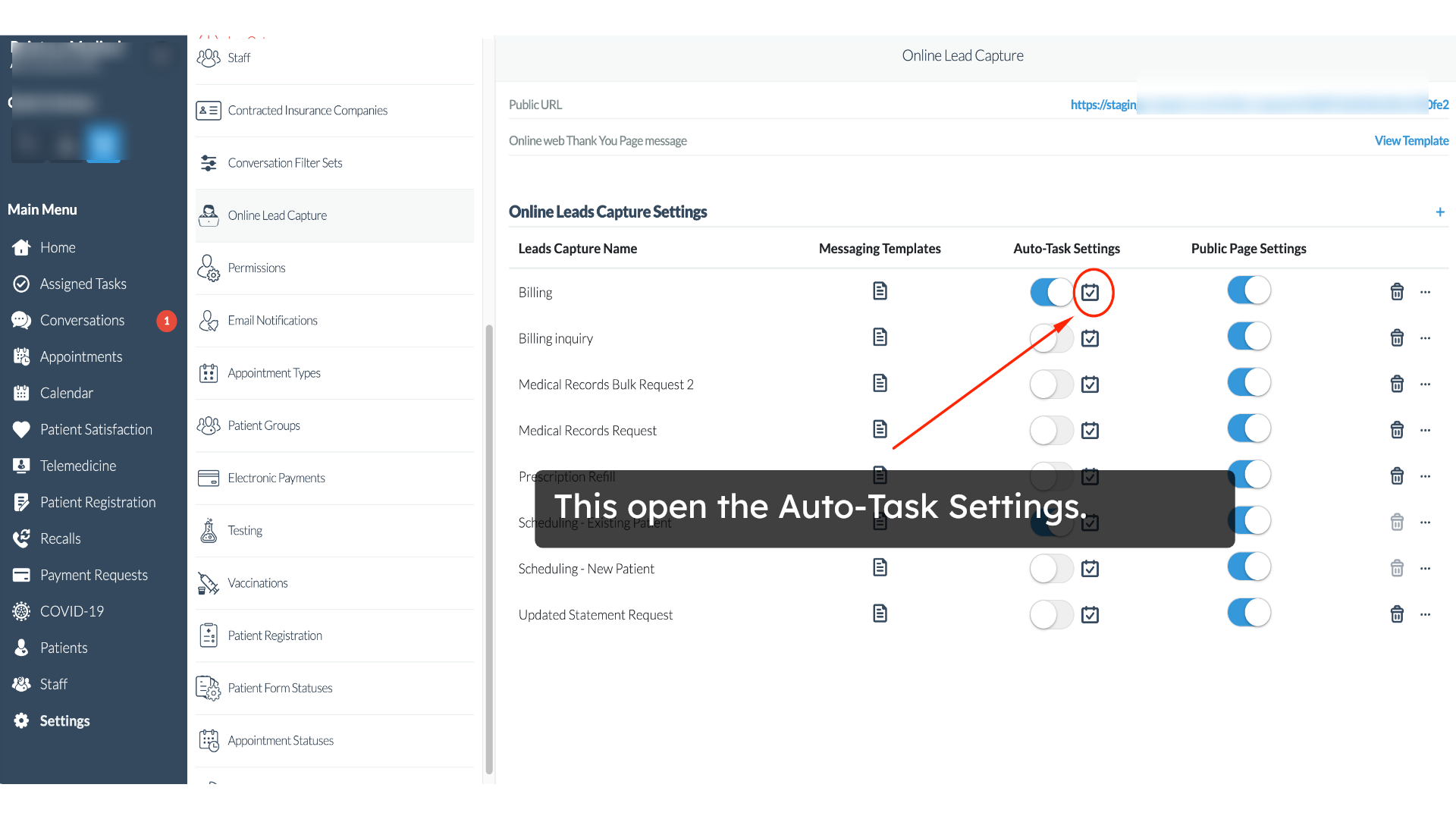This screenshot has width=1456, height=819.
Task: Delete Medical Records Request entry
Action: [1397, 431]
